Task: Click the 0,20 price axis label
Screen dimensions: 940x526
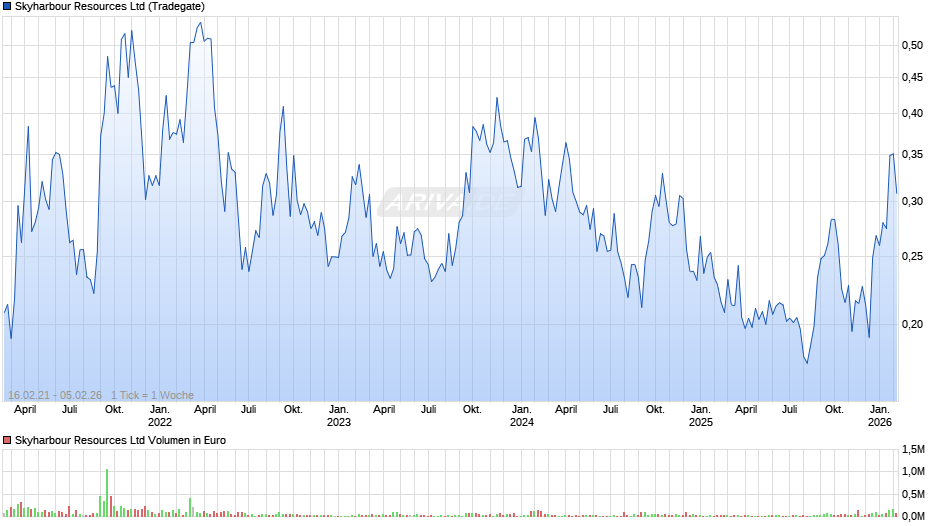Action: [912, 324]
